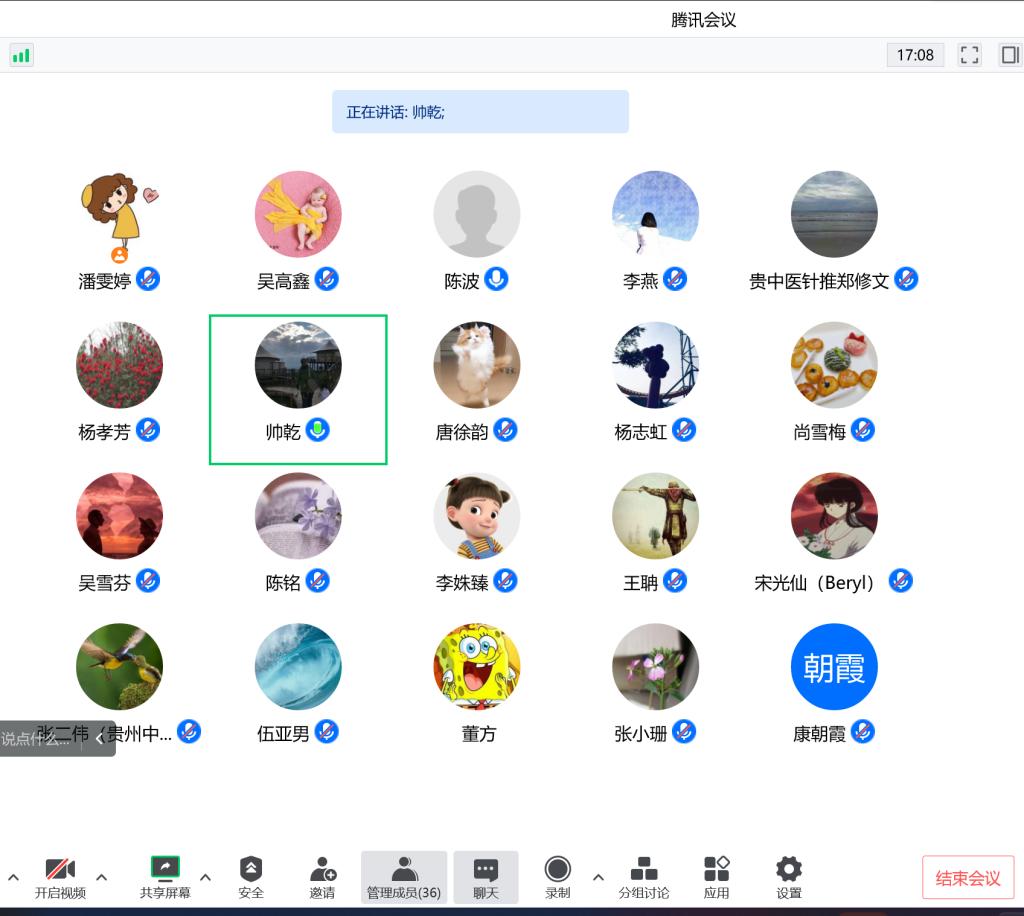Enter fullscreen mode using the top-right icon
The height and width of the screenshot is (916, 1024).
[969, 55]
